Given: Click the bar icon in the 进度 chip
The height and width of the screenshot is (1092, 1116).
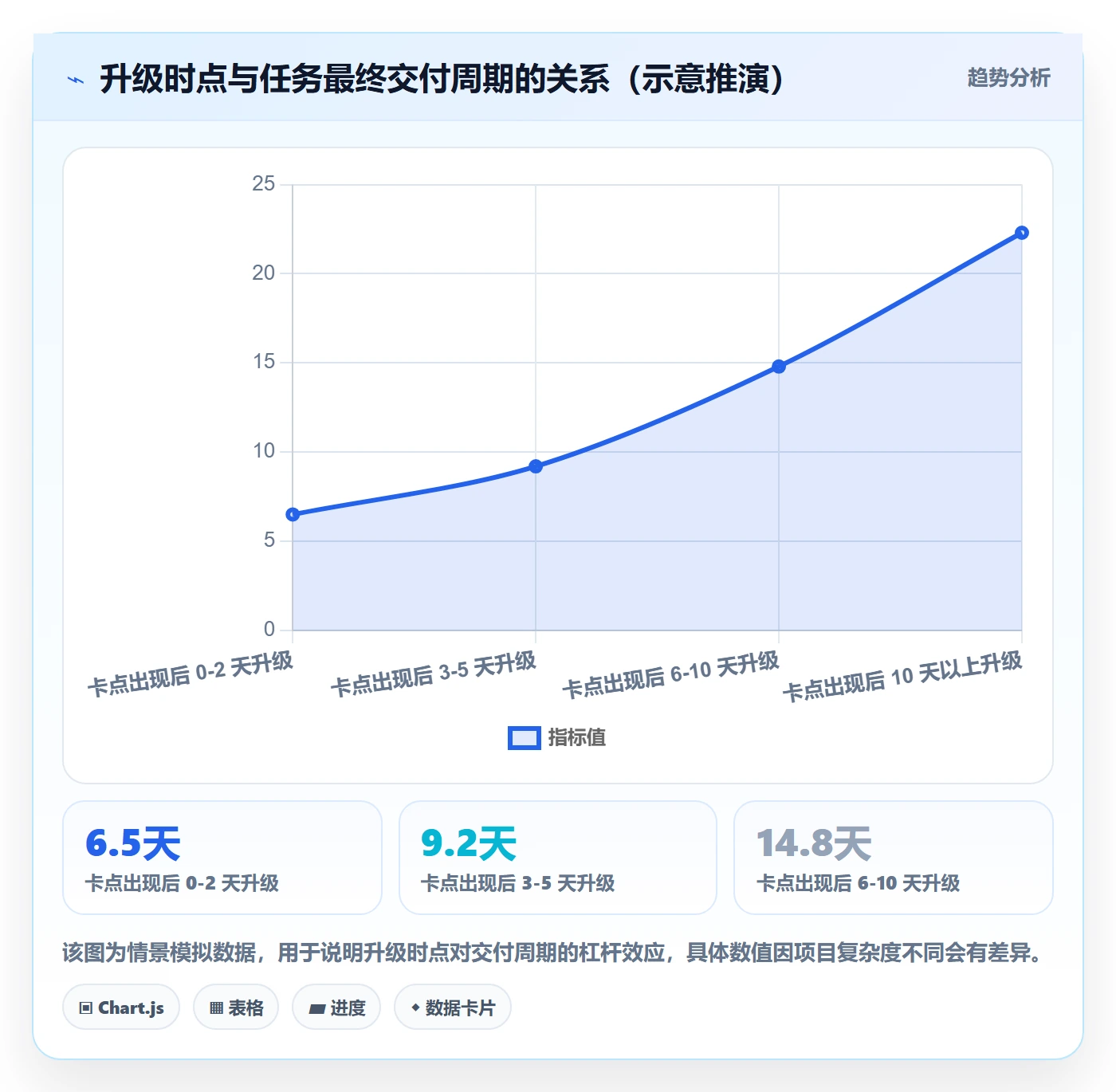Looking at the screenshot, I should coord(316,1009).
